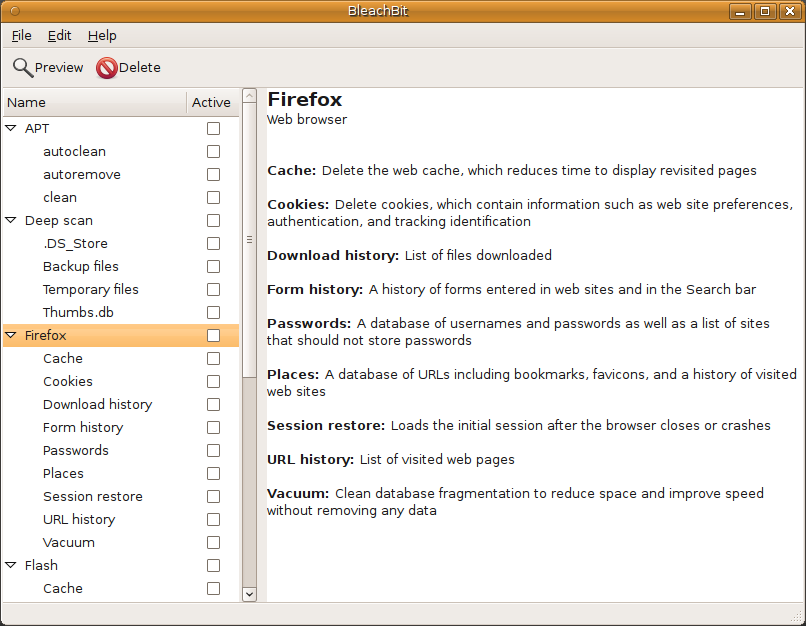
Task: Click the scrollbar down arrow
Action: point(249,594)
